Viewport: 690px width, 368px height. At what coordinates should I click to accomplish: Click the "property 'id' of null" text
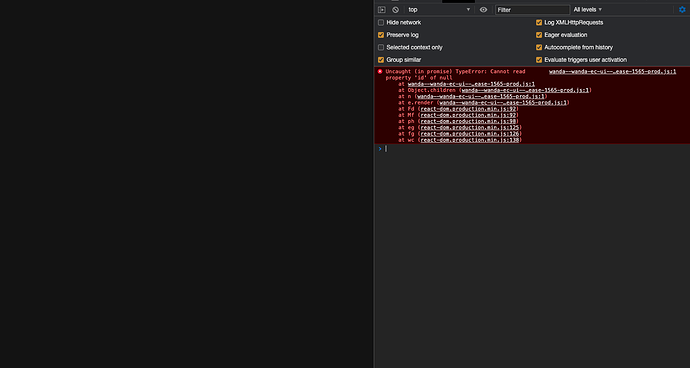(x=419, y=78)
